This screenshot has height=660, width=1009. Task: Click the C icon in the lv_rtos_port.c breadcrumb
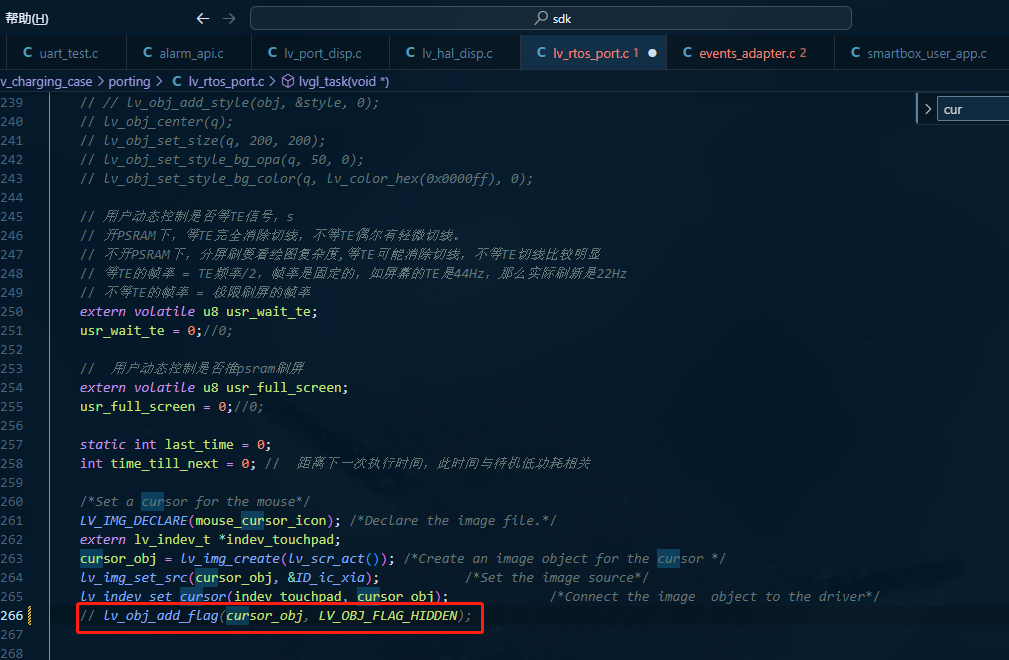[177, 81]
